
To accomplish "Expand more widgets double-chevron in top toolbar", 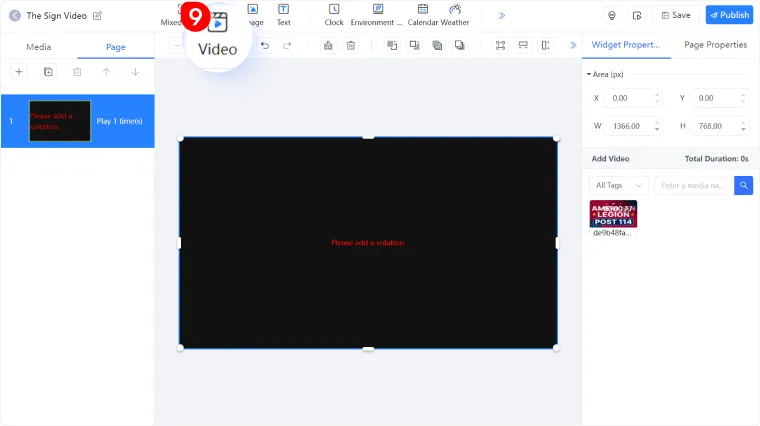I will 501,16.
